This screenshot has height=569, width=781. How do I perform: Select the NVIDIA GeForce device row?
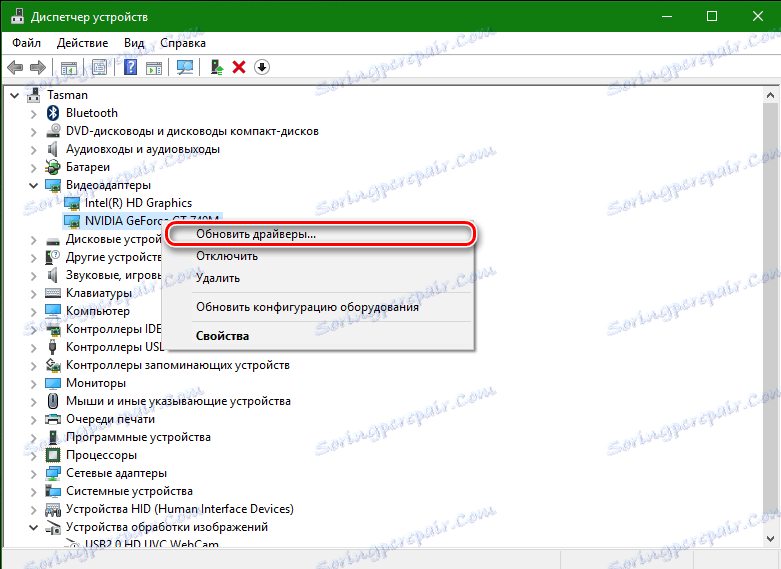tap(142, 220)
